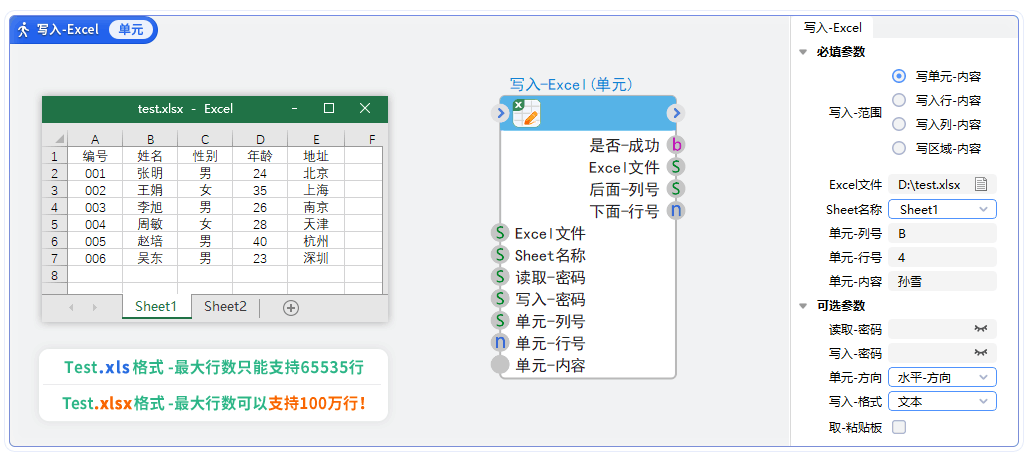The image size is (1034, 459).
Task: Click the node's left input flow arrow
Action: click(x=500, y=113)
